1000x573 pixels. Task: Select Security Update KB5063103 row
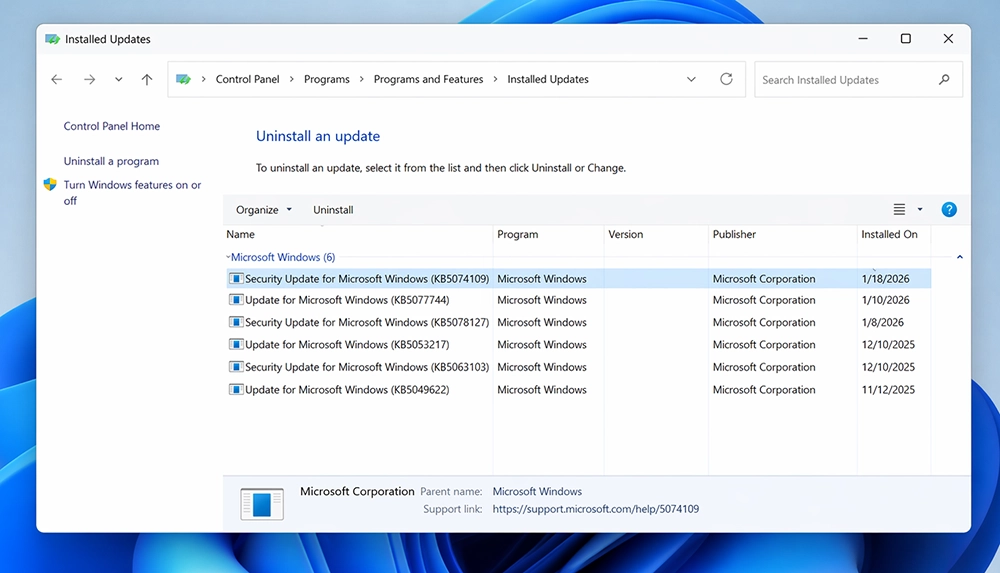coord(579,367)
